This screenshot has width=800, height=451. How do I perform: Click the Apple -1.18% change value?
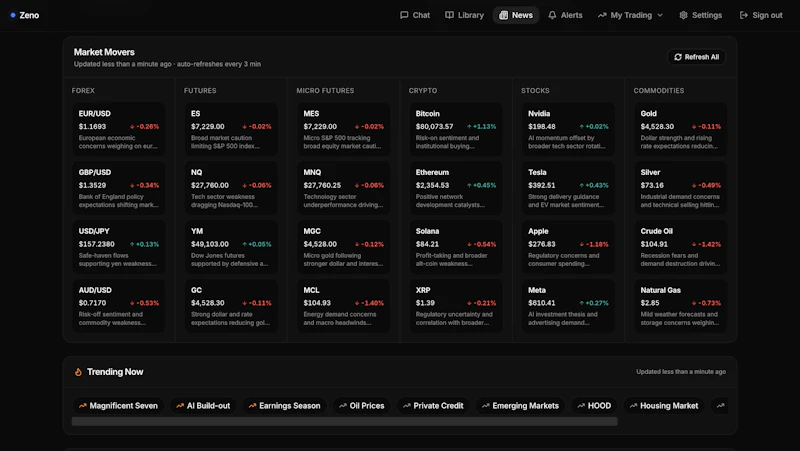click(x=594, y=244)
